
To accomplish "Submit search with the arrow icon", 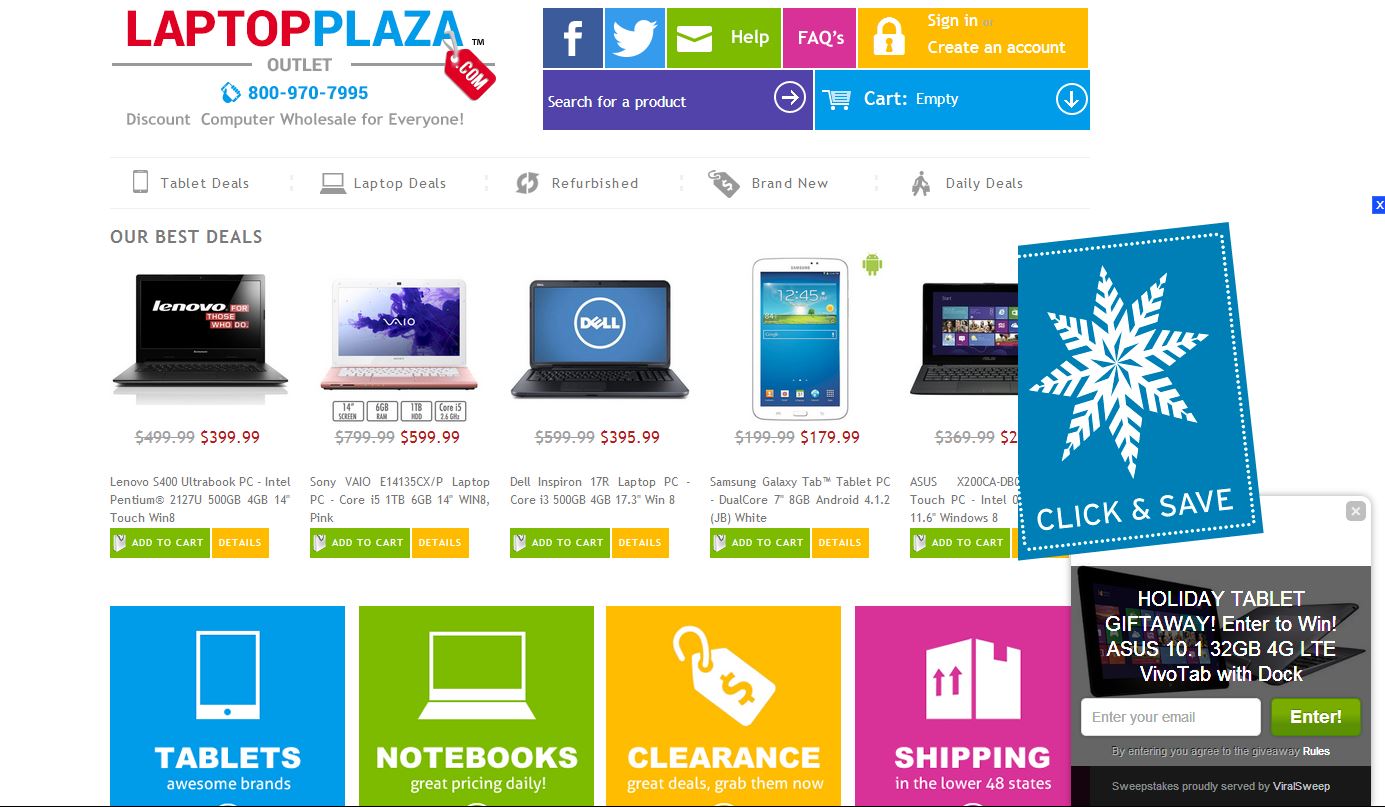I will pyautogui.click(x=790, y=98).
